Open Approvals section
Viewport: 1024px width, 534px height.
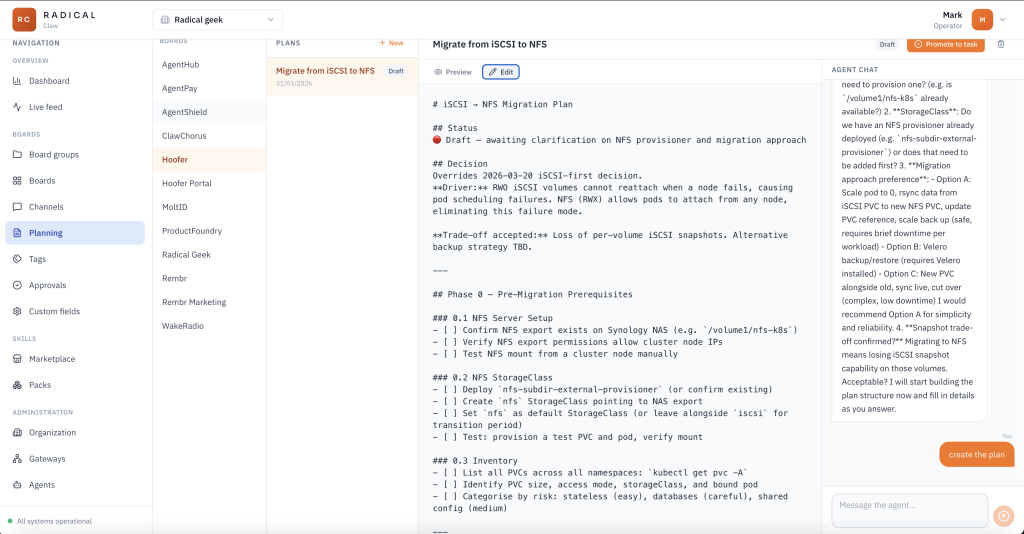point(48,285)
